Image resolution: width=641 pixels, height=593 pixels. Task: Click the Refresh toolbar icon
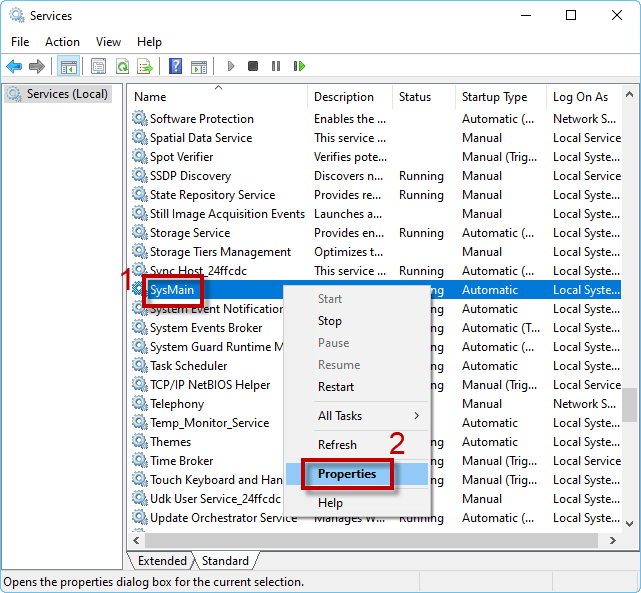[x=122, y=66]
